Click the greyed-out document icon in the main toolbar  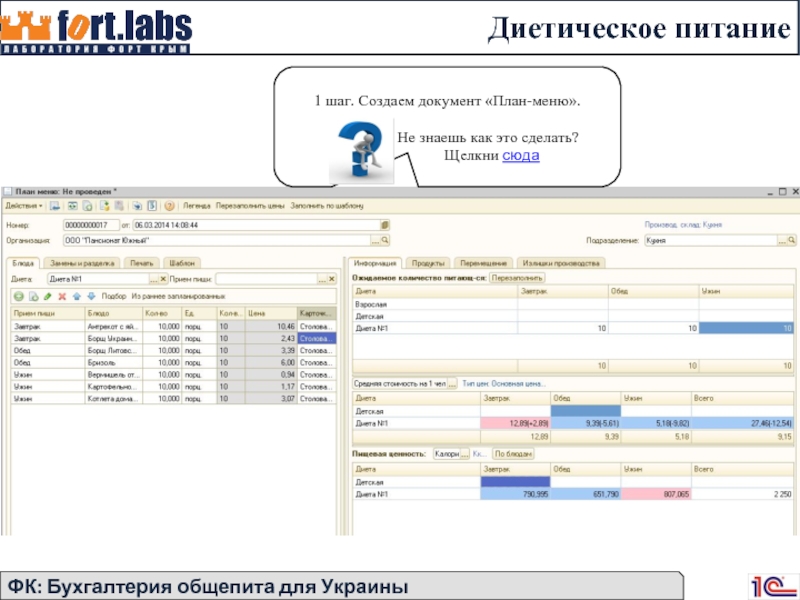[119, 206]
